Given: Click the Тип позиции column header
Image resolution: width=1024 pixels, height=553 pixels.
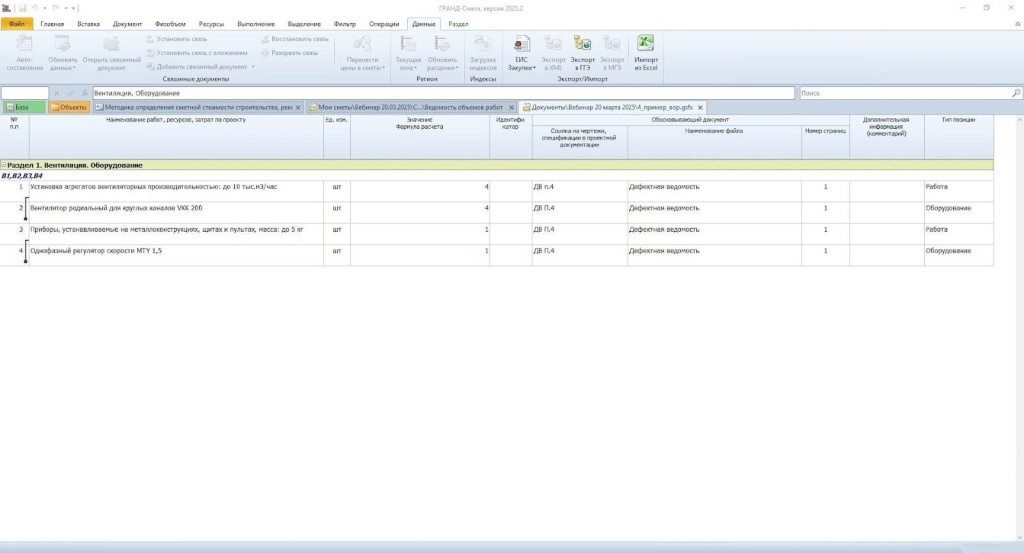Looking at the screenshot, I should tap(959, 136).
